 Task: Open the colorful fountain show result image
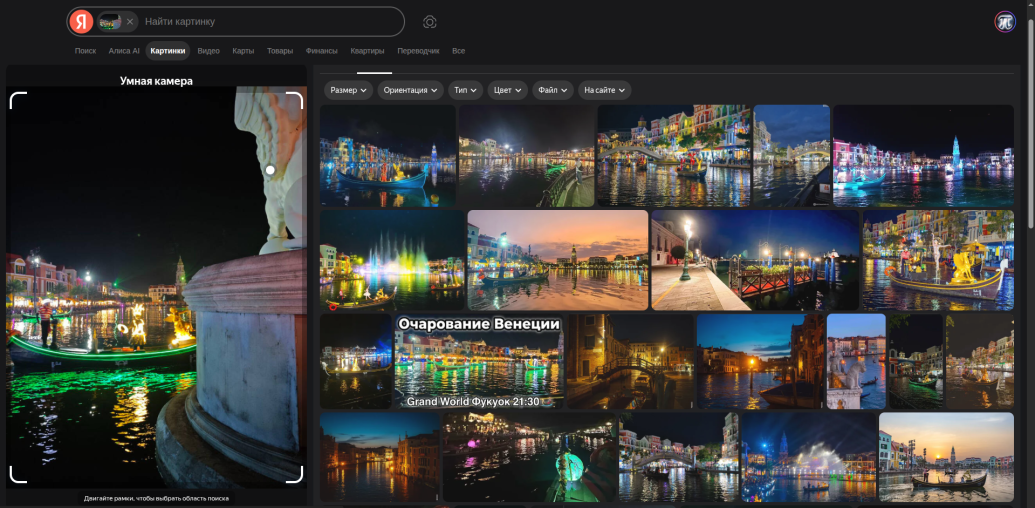pos(392,260)
